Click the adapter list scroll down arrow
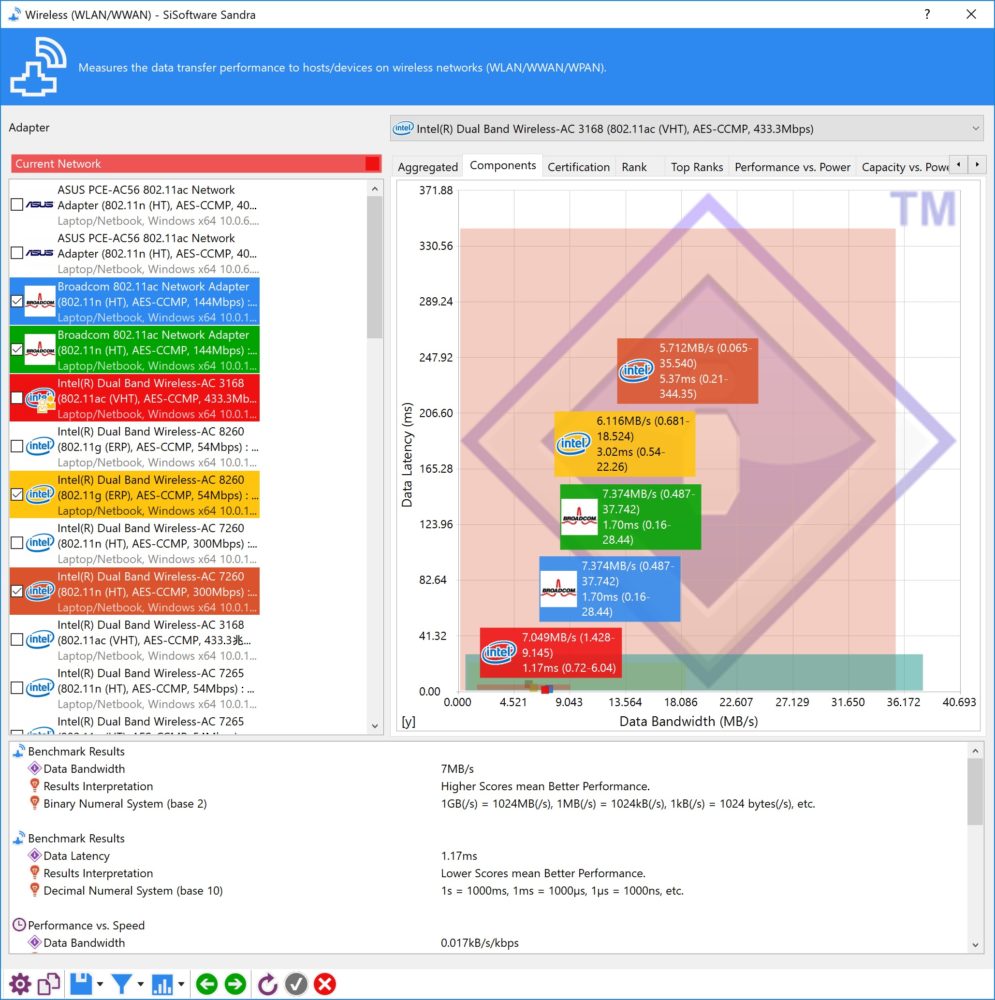 374,726
